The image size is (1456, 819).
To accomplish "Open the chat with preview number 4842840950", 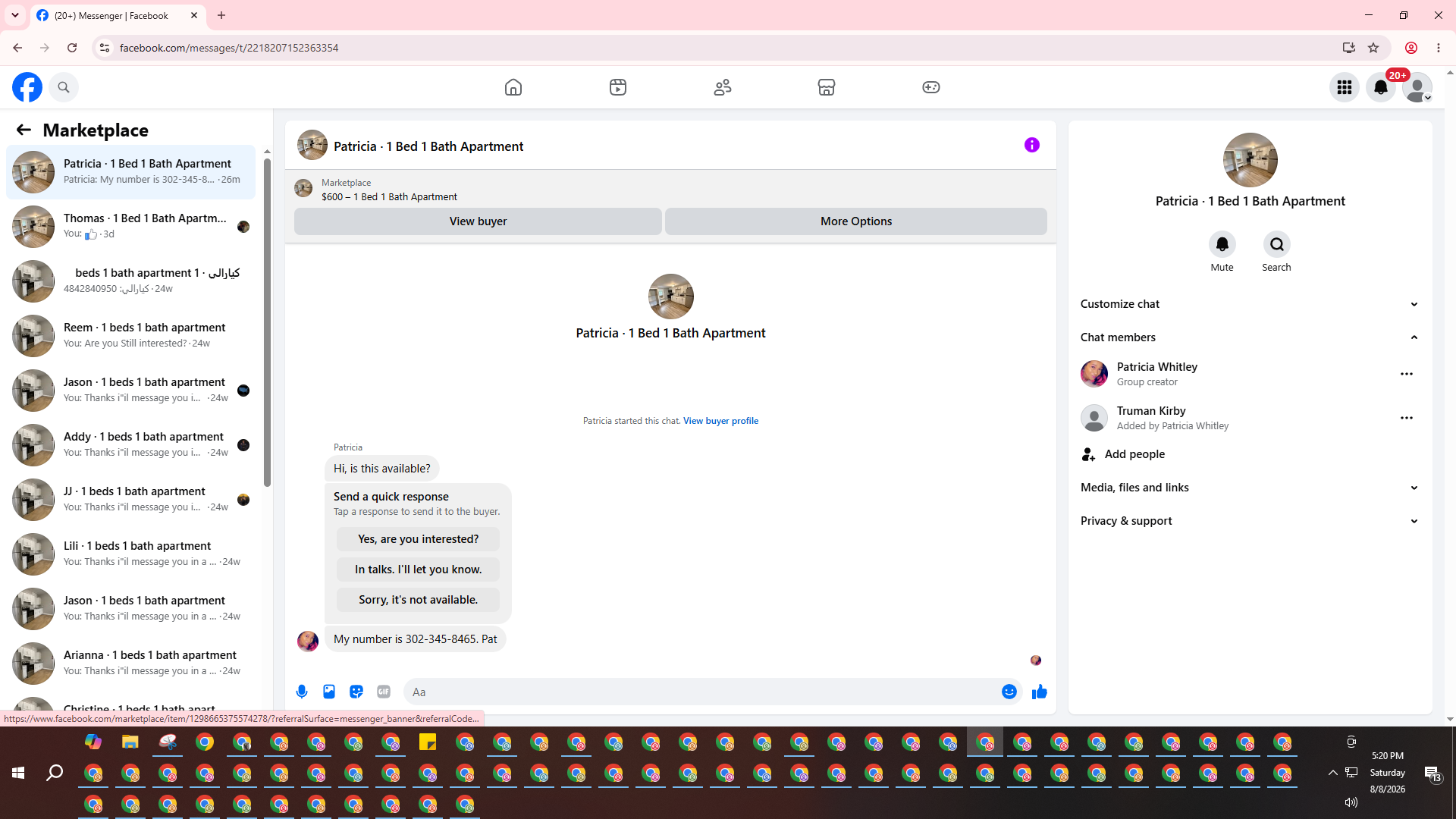I will click(x=130, y=281).
